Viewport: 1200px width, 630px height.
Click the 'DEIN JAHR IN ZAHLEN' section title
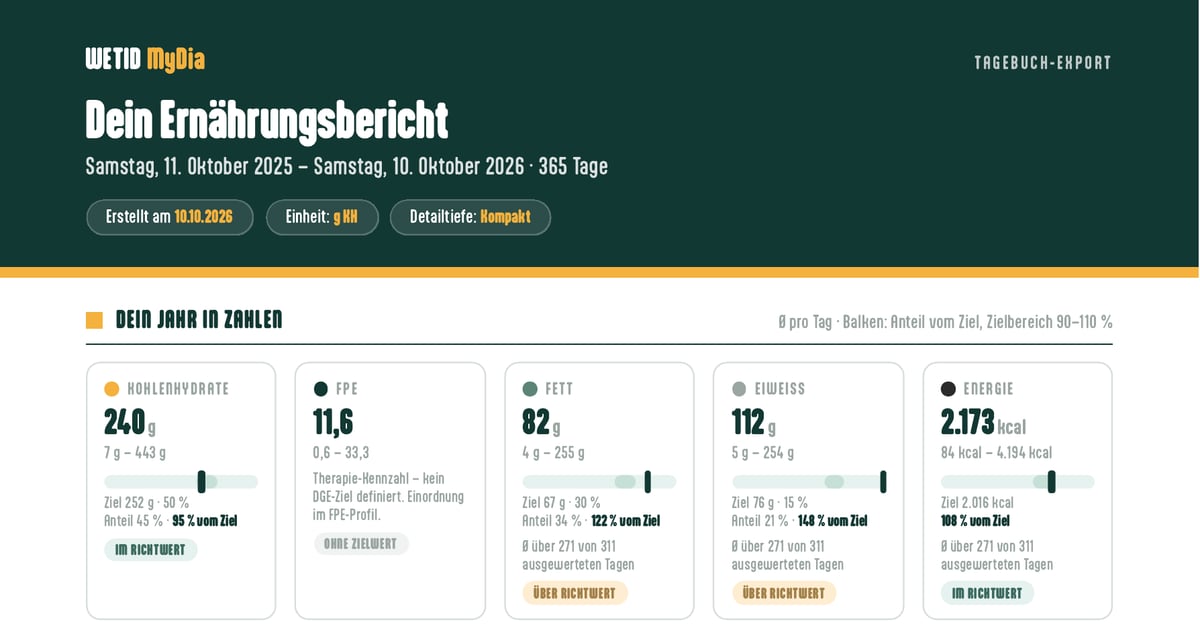click(199, 320)
